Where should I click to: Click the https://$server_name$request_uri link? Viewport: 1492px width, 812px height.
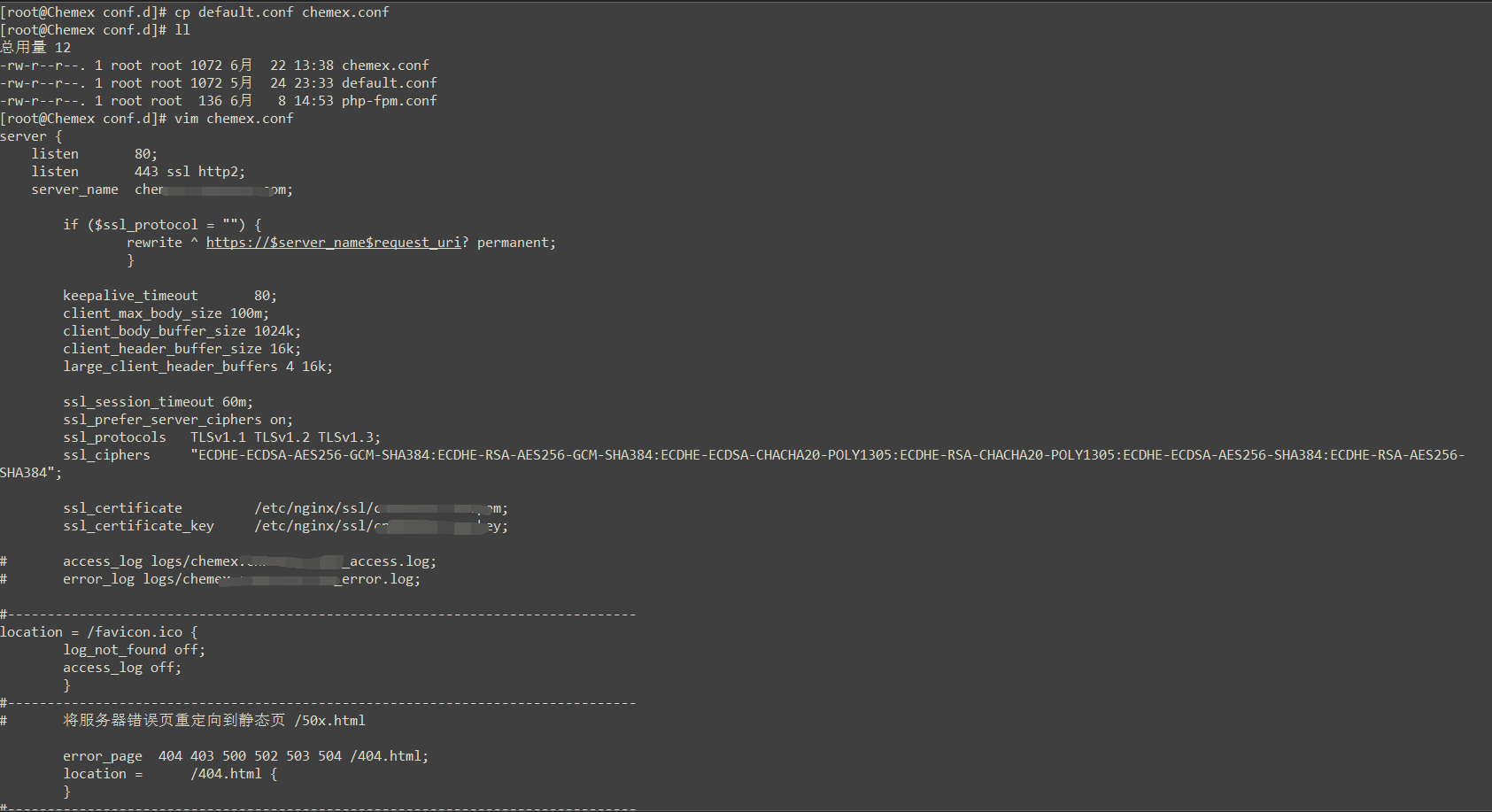tap(333, 243)
